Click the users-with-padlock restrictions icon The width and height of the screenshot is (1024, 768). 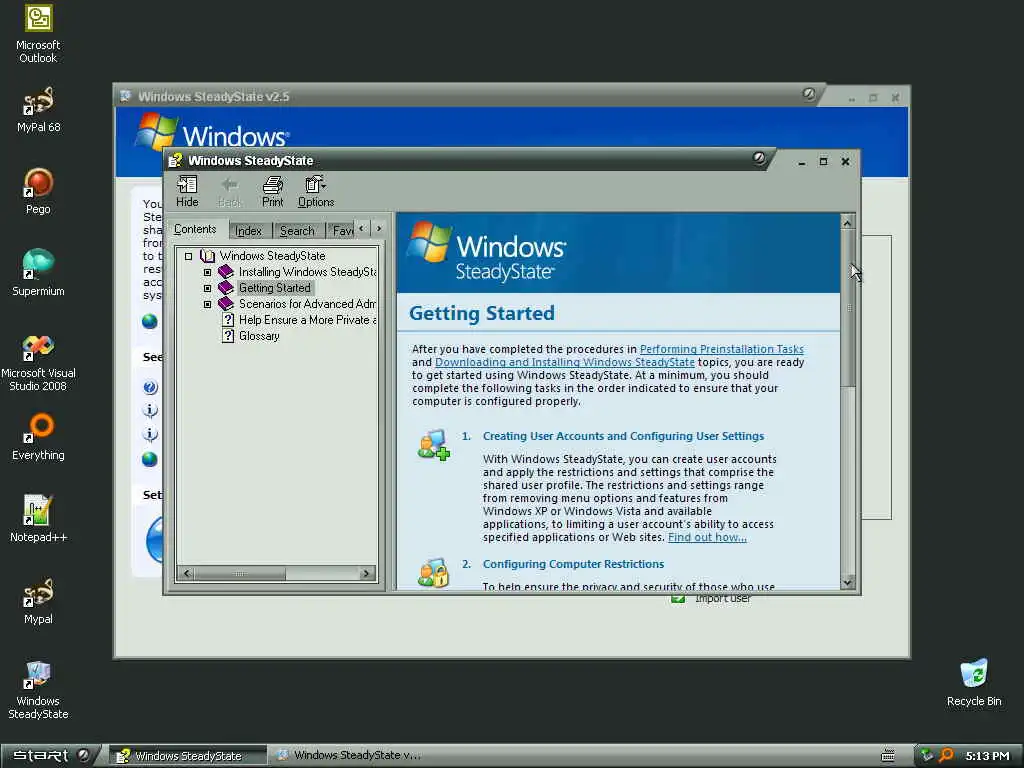click(x=434, y=573)
